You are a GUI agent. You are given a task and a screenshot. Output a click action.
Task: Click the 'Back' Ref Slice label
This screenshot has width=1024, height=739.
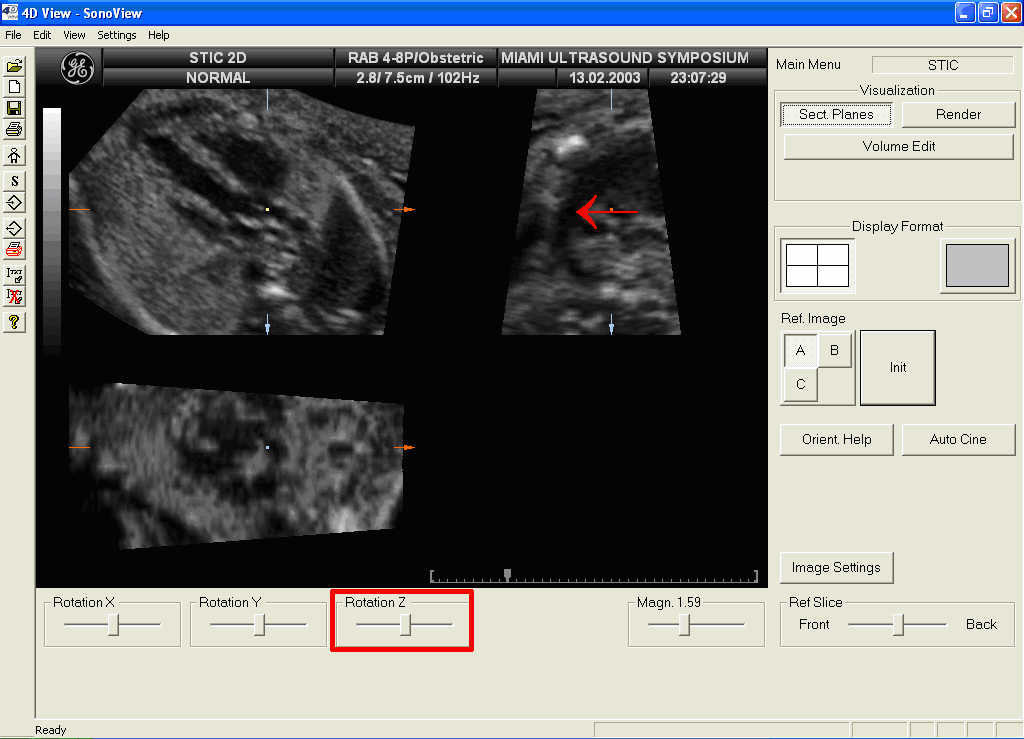pyautogui.click(x=981, y=625)
